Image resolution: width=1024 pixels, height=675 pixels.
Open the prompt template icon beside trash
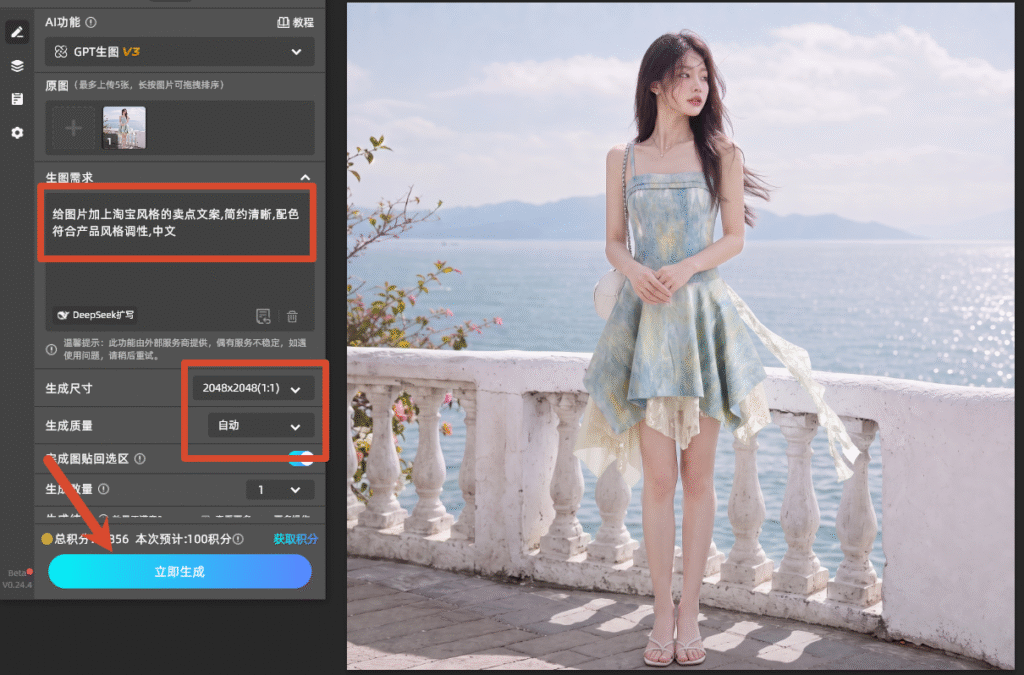pyautogui.click(x=263, y=317)
